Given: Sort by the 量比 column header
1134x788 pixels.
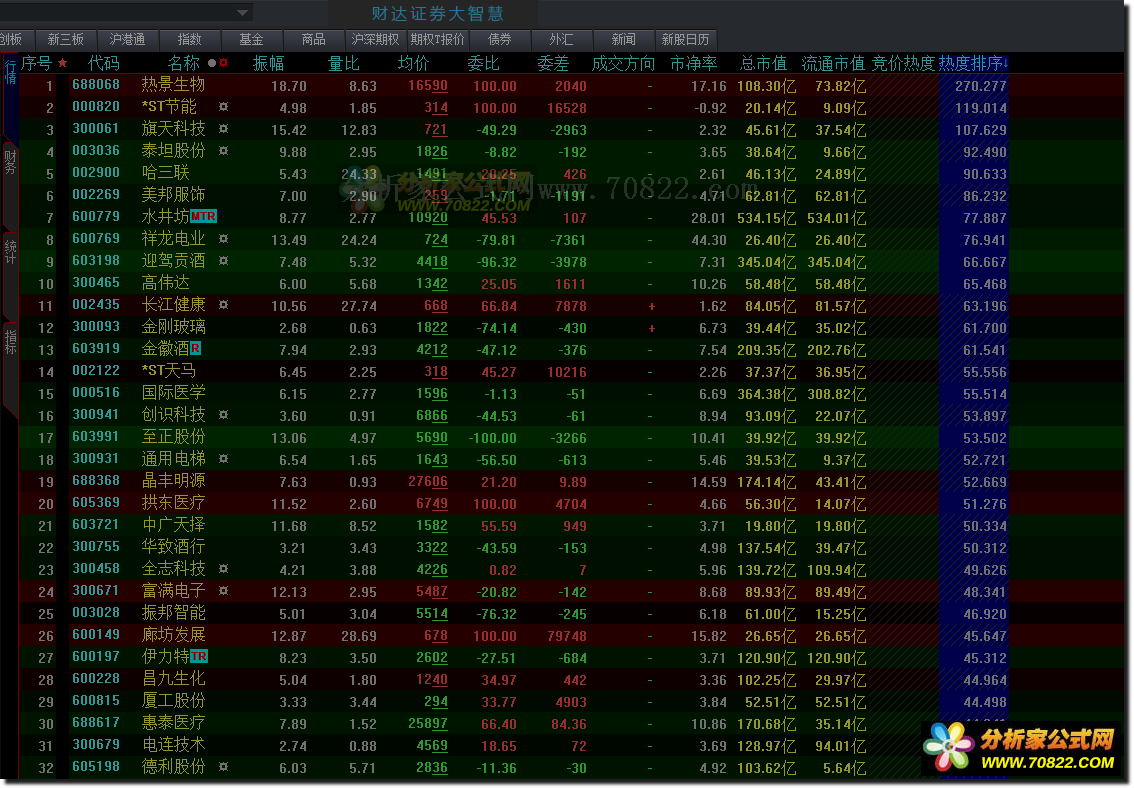Looking at the screenshot, I should [344, 64].
